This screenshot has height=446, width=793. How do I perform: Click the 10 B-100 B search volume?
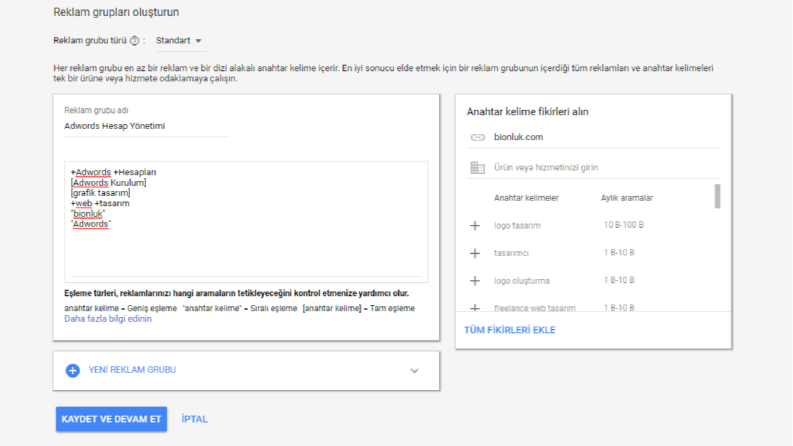(624, 225)
